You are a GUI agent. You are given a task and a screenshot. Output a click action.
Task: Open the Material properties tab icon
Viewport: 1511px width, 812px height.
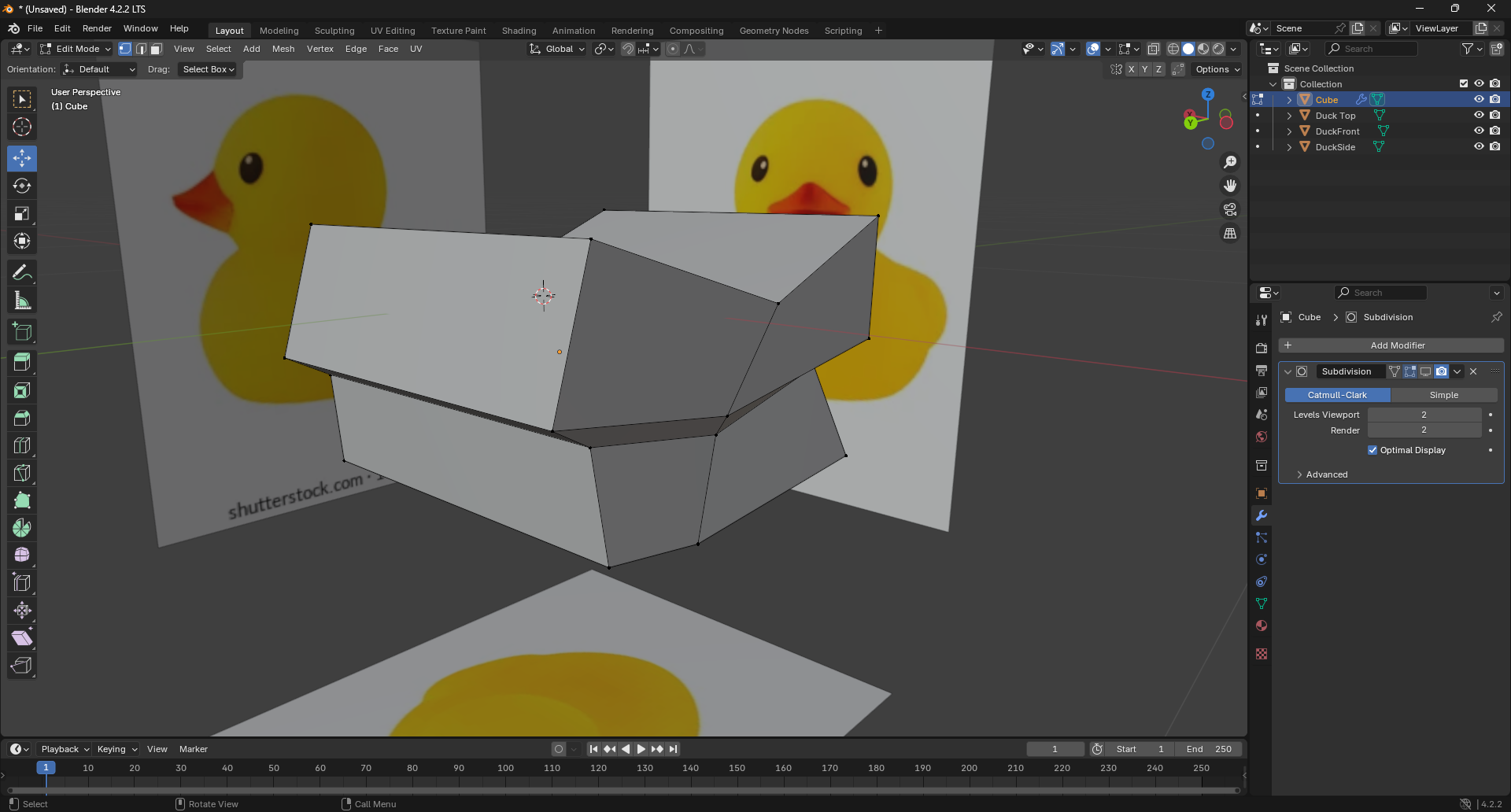pos(1262,626)
